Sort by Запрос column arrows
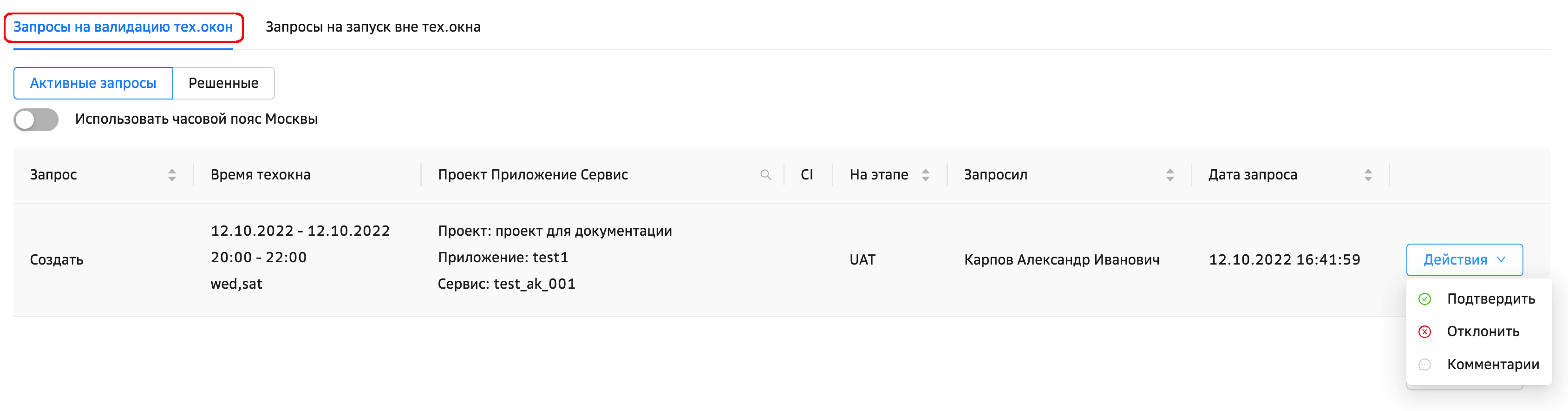 click(172, 175)
